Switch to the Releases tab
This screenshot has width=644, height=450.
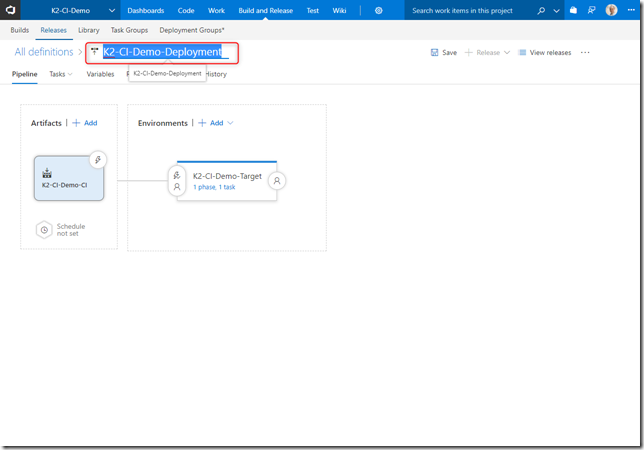53,30
